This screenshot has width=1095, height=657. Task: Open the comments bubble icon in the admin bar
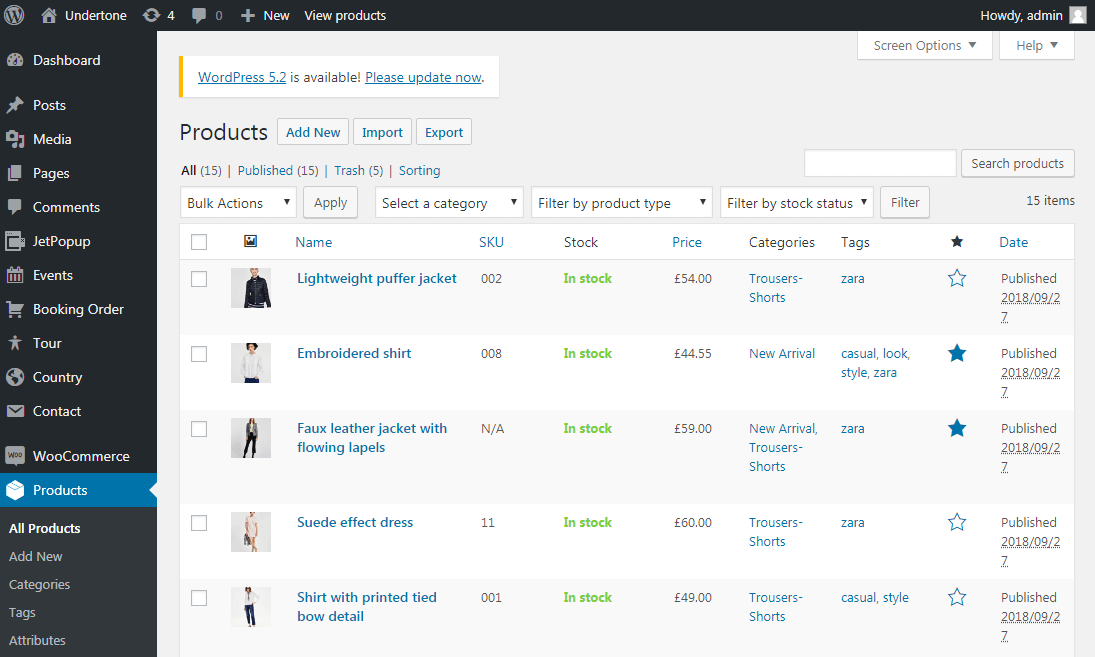199,15
